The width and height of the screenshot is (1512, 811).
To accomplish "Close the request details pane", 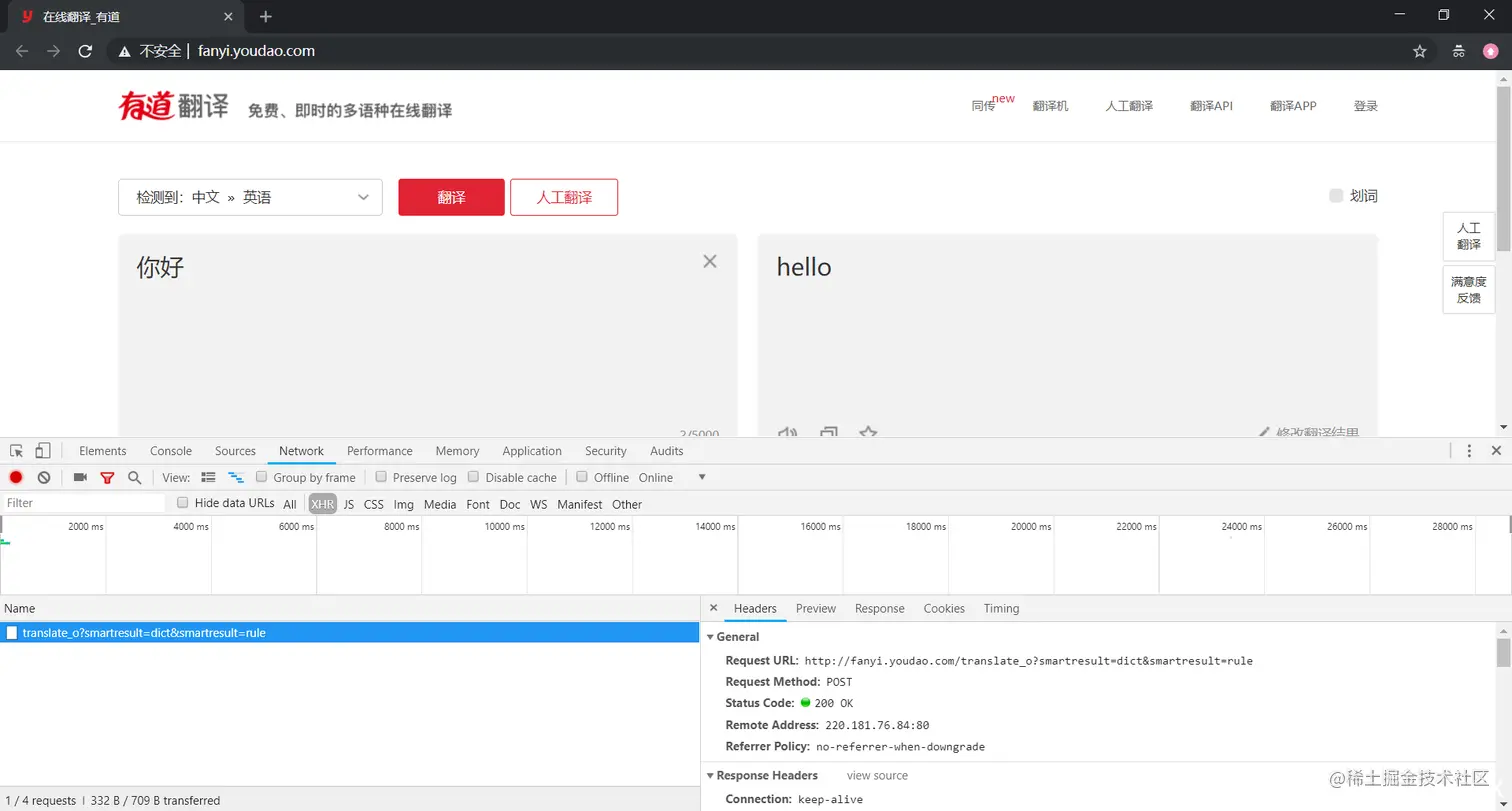I will click(x=713, y=608).
